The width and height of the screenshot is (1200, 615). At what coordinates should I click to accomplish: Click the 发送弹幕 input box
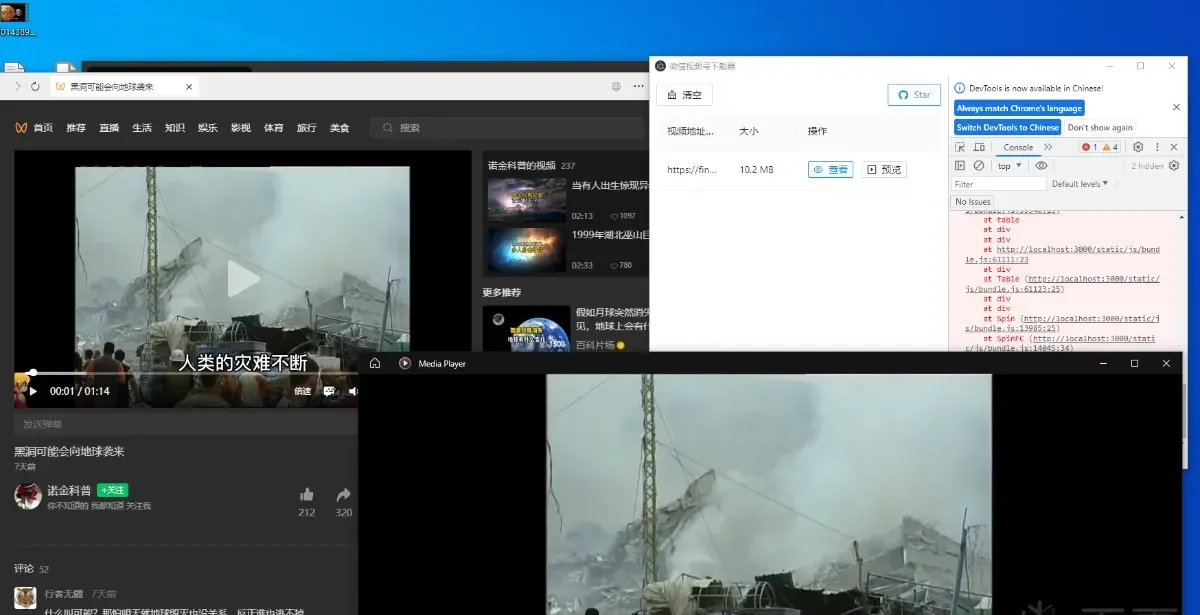186,424
